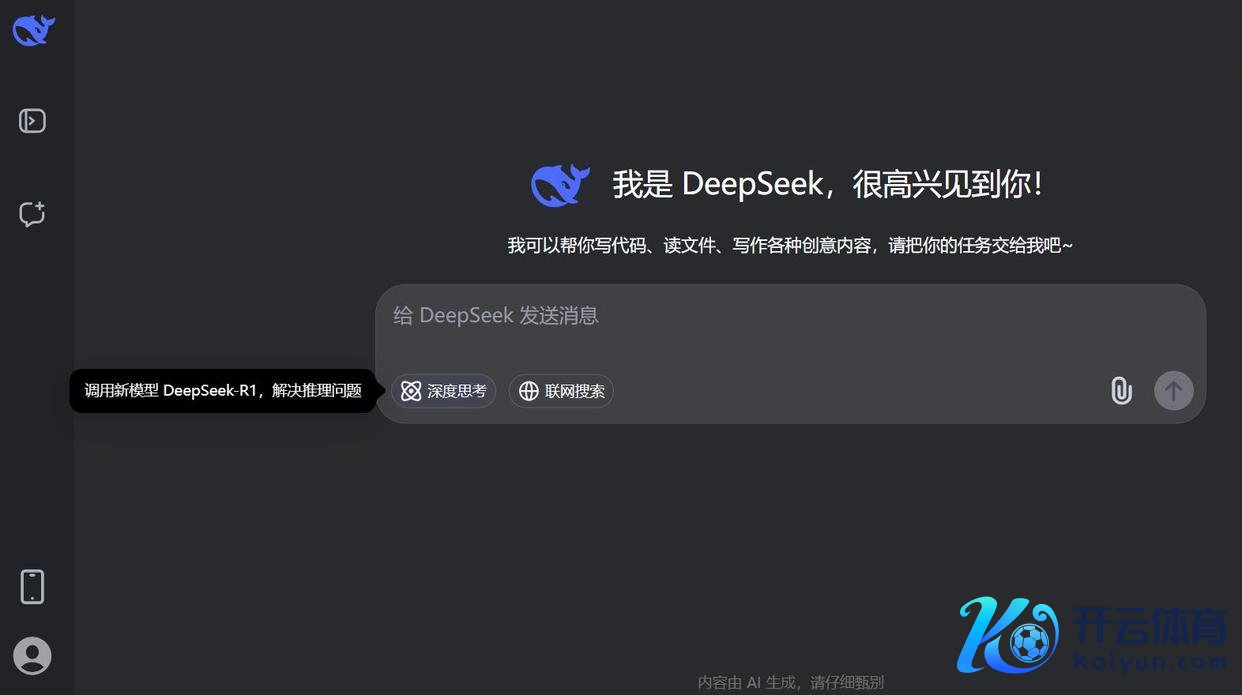Expand the collapsed sidebar panel
Screen dimensions: 1242x695
pos(33,121)
